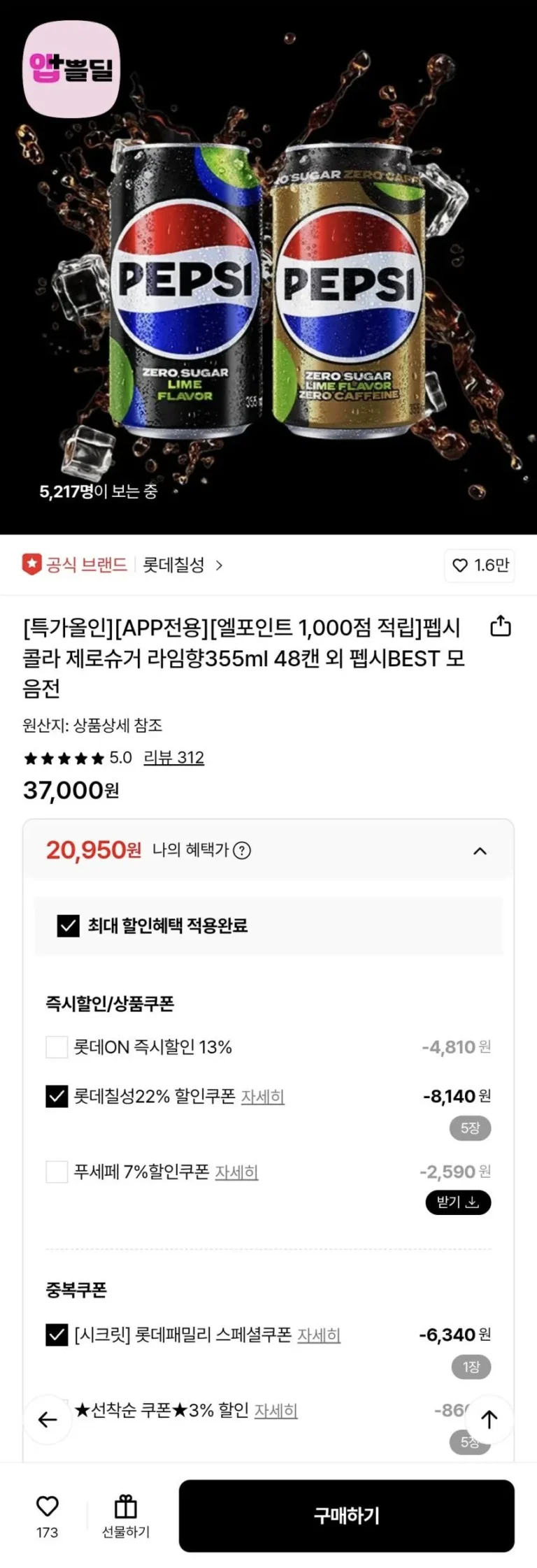537x1568 pixels.
Task: Tap the Pepsi cans product image
Action: [x=268, y=294]
